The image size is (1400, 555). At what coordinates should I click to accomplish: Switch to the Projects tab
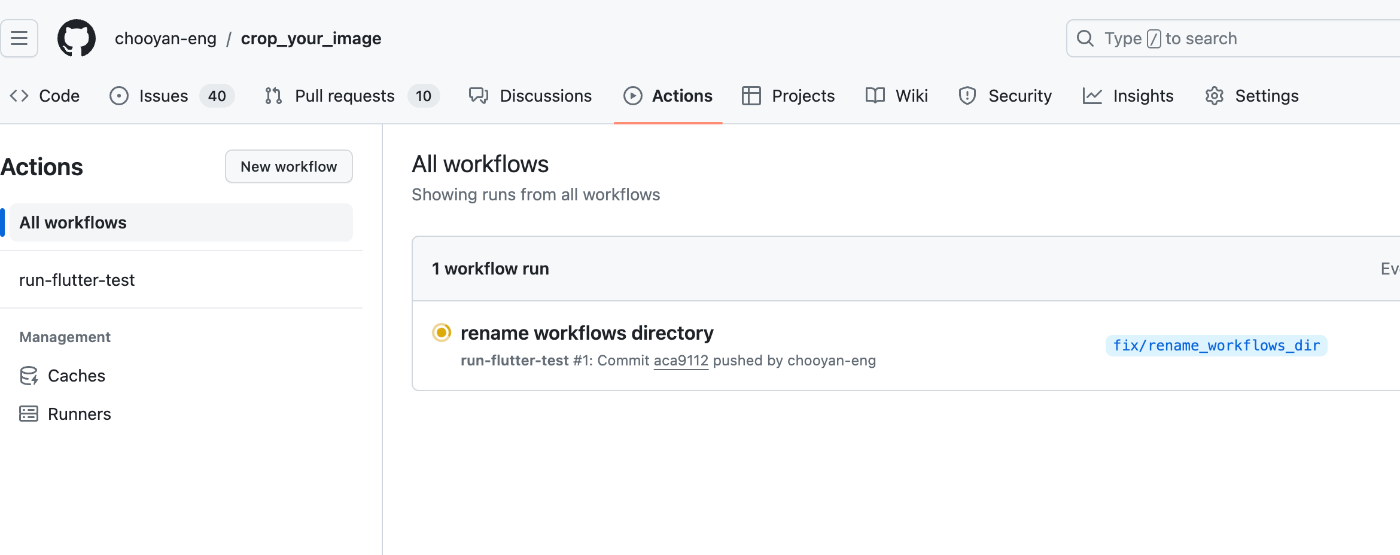pos(788,96)
